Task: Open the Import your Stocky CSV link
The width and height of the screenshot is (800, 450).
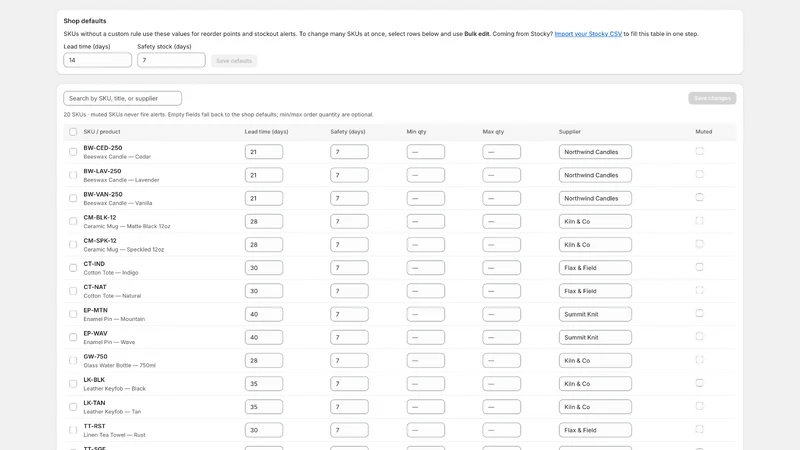Action: pos(588,34)
